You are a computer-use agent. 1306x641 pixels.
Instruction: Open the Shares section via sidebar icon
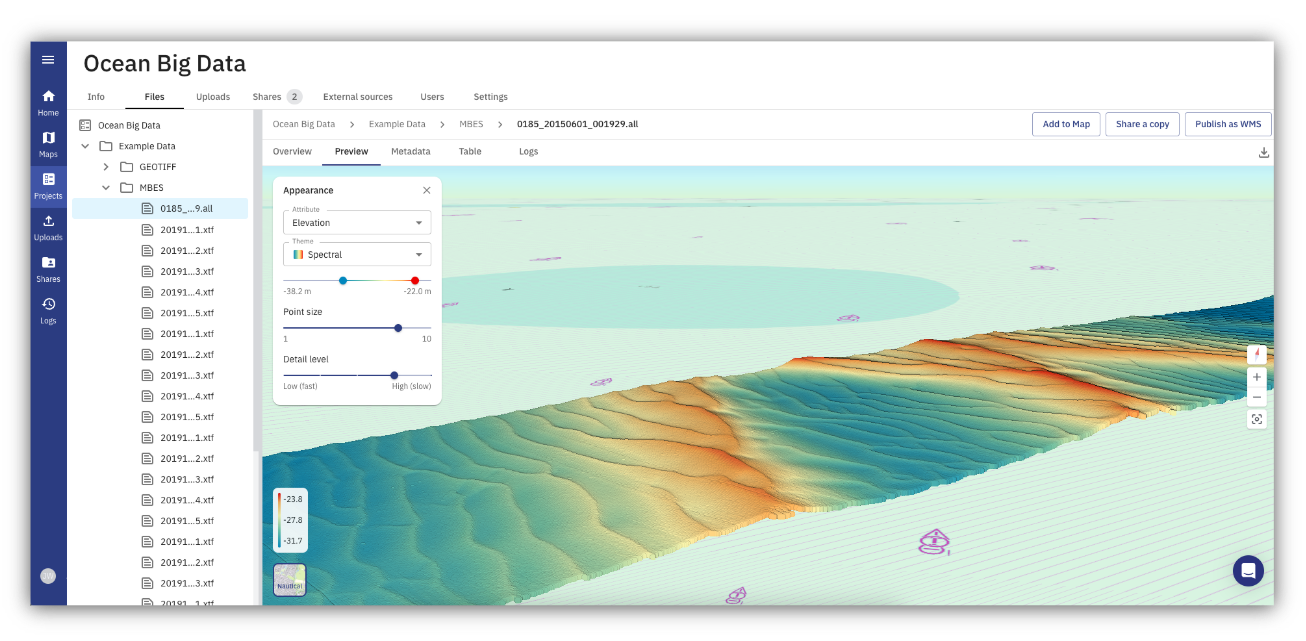(x=47, y=265)
